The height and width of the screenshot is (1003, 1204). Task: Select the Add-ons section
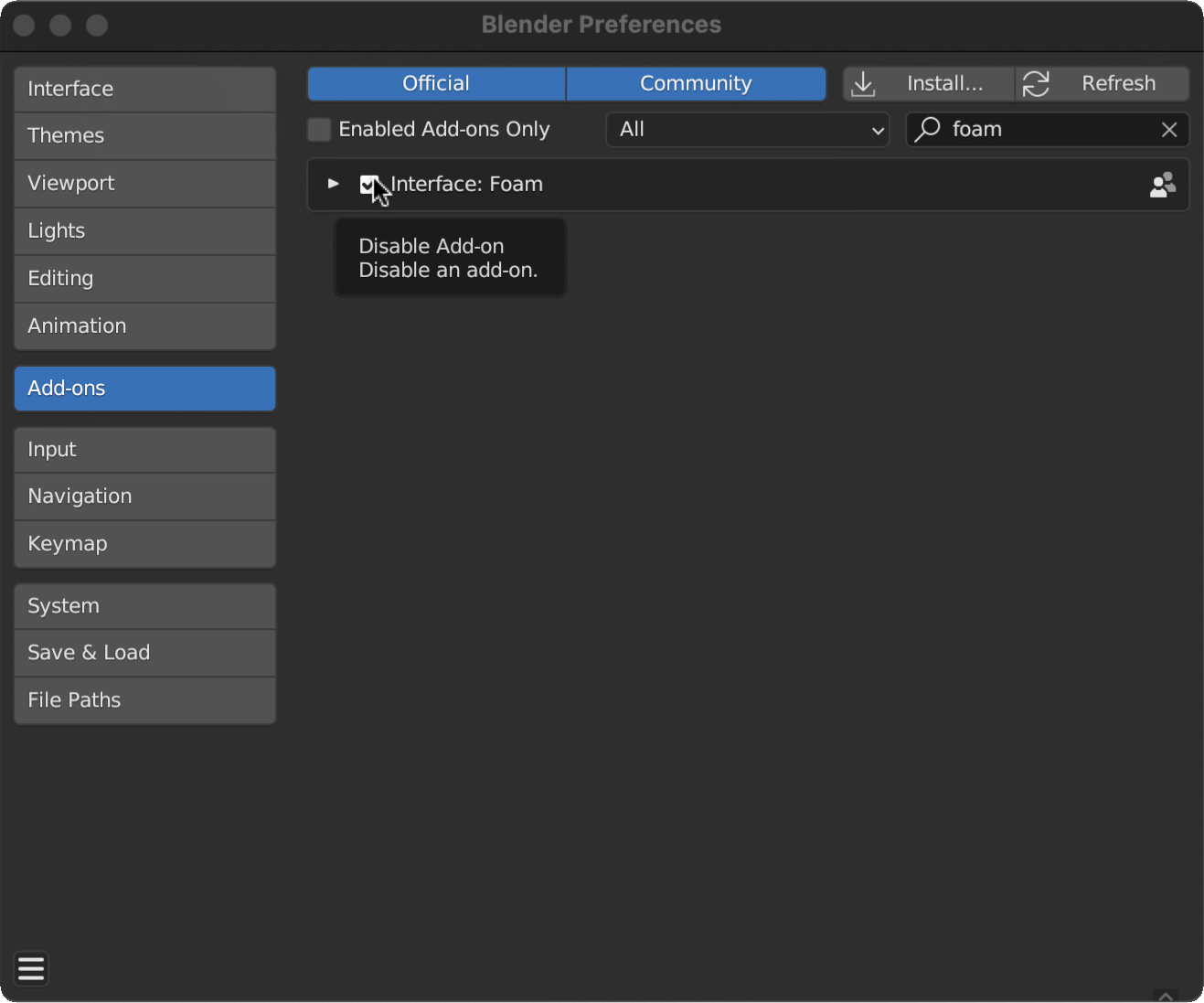tap(144, 389)
